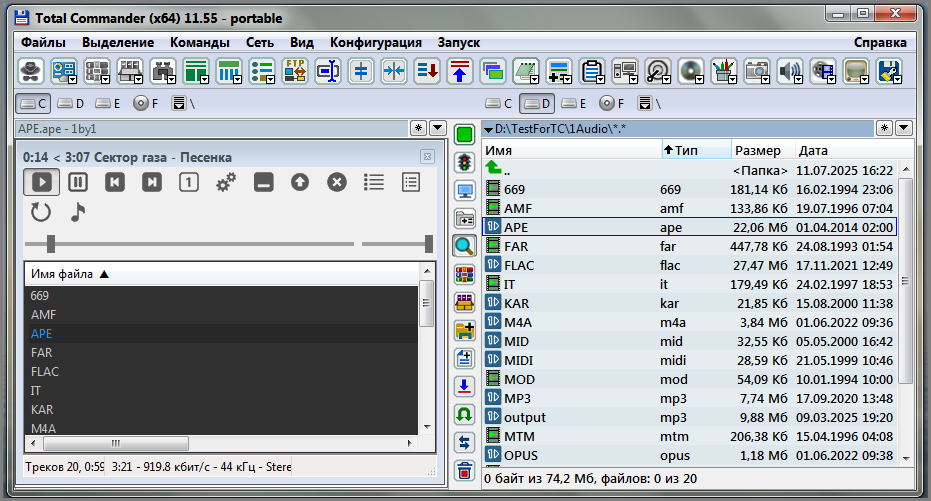Open the Файлы menu
This screenshot has width=931, height=501.
point(43,43)
